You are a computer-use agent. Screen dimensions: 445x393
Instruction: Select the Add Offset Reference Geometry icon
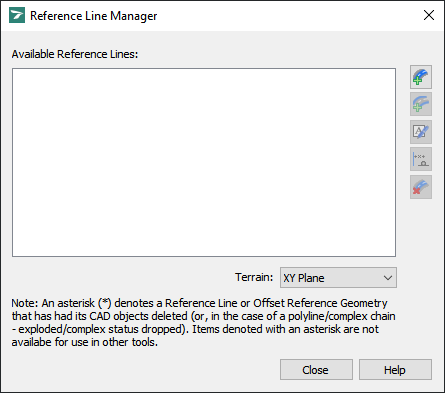coord(421,104)
